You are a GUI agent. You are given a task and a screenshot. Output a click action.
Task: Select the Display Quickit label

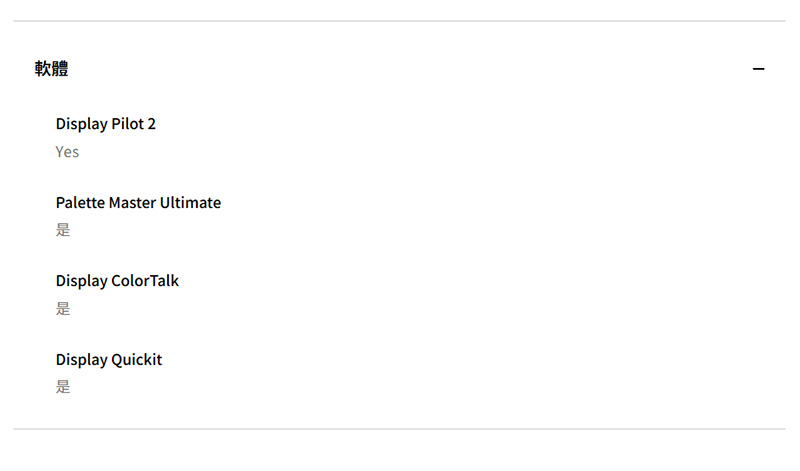tap(109, 360)
